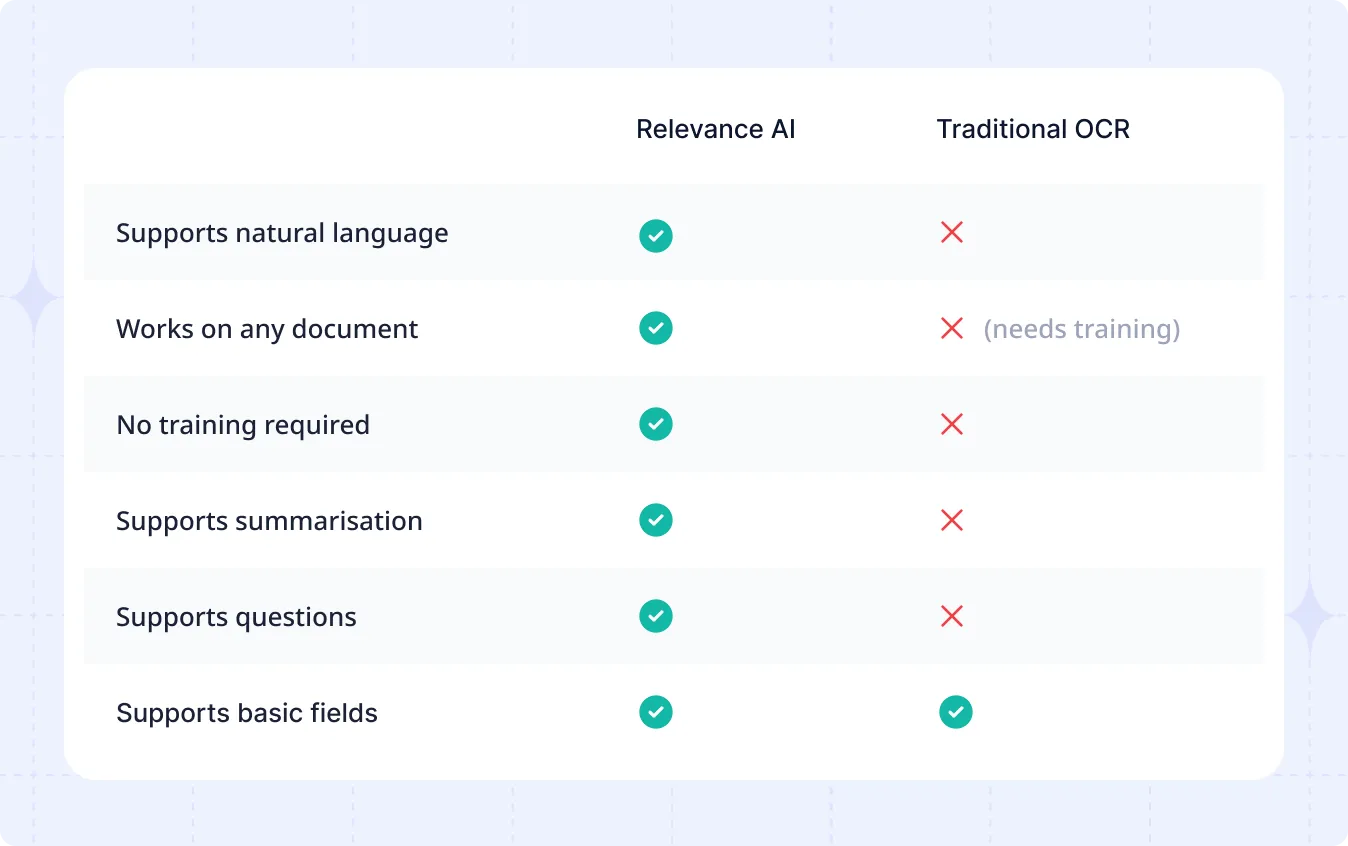Click the No training required label
The image size is (1348, 846).
243,425
